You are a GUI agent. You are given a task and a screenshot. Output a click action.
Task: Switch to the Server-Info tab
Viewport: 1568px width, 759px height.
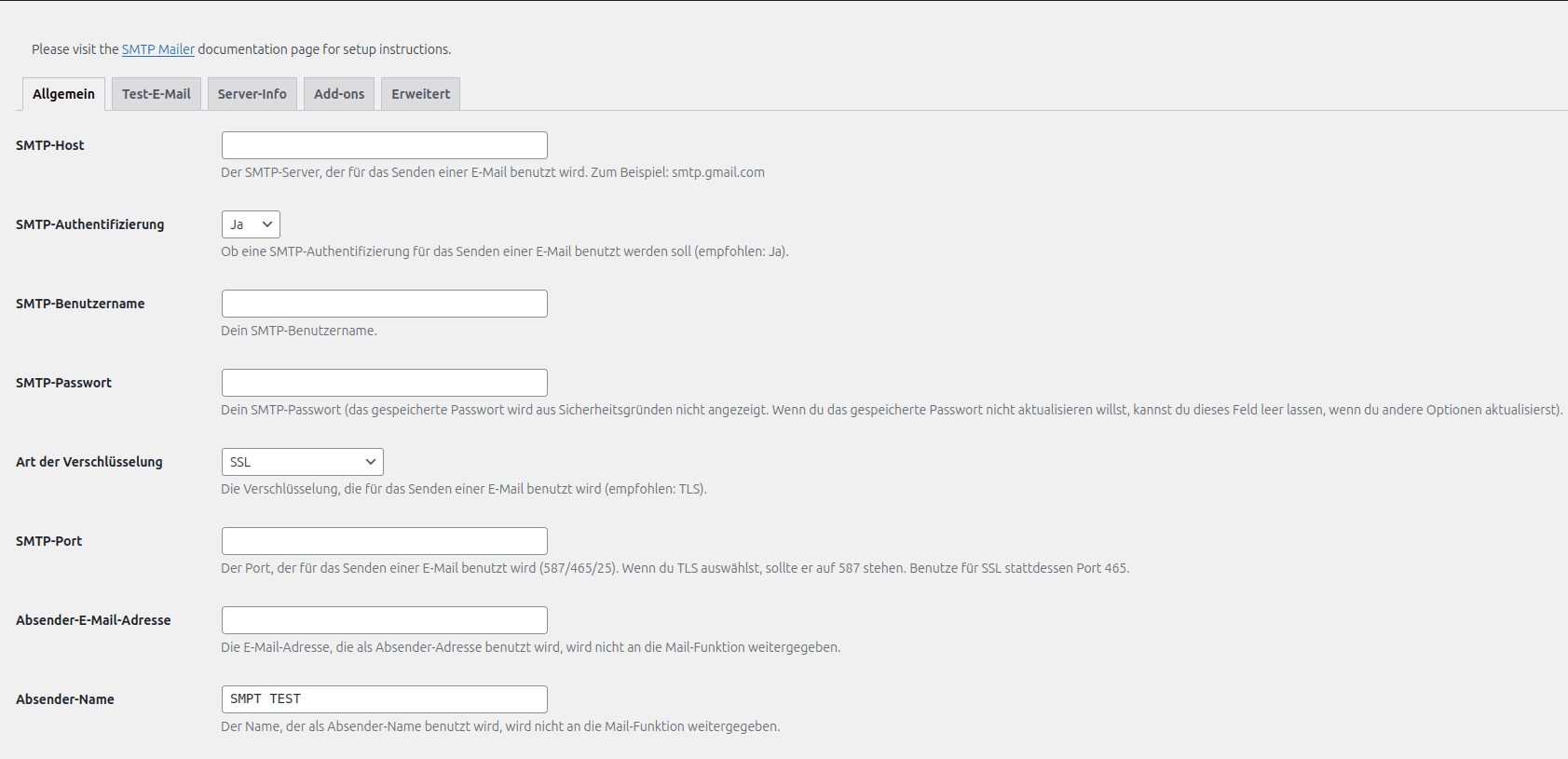tap(252, 94)
